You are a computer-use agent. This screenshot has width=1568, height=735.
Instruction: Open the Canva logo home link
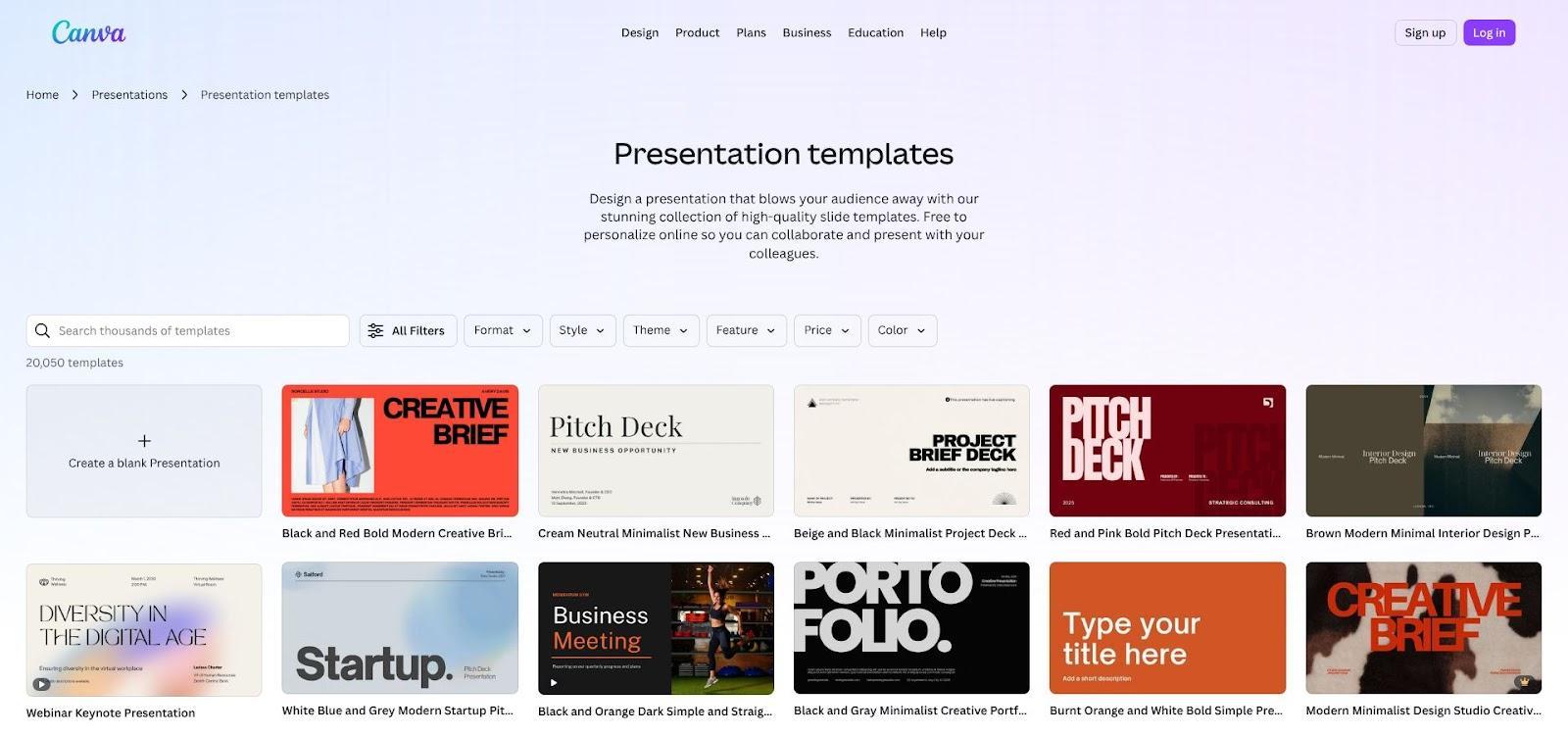coord(88,32)
